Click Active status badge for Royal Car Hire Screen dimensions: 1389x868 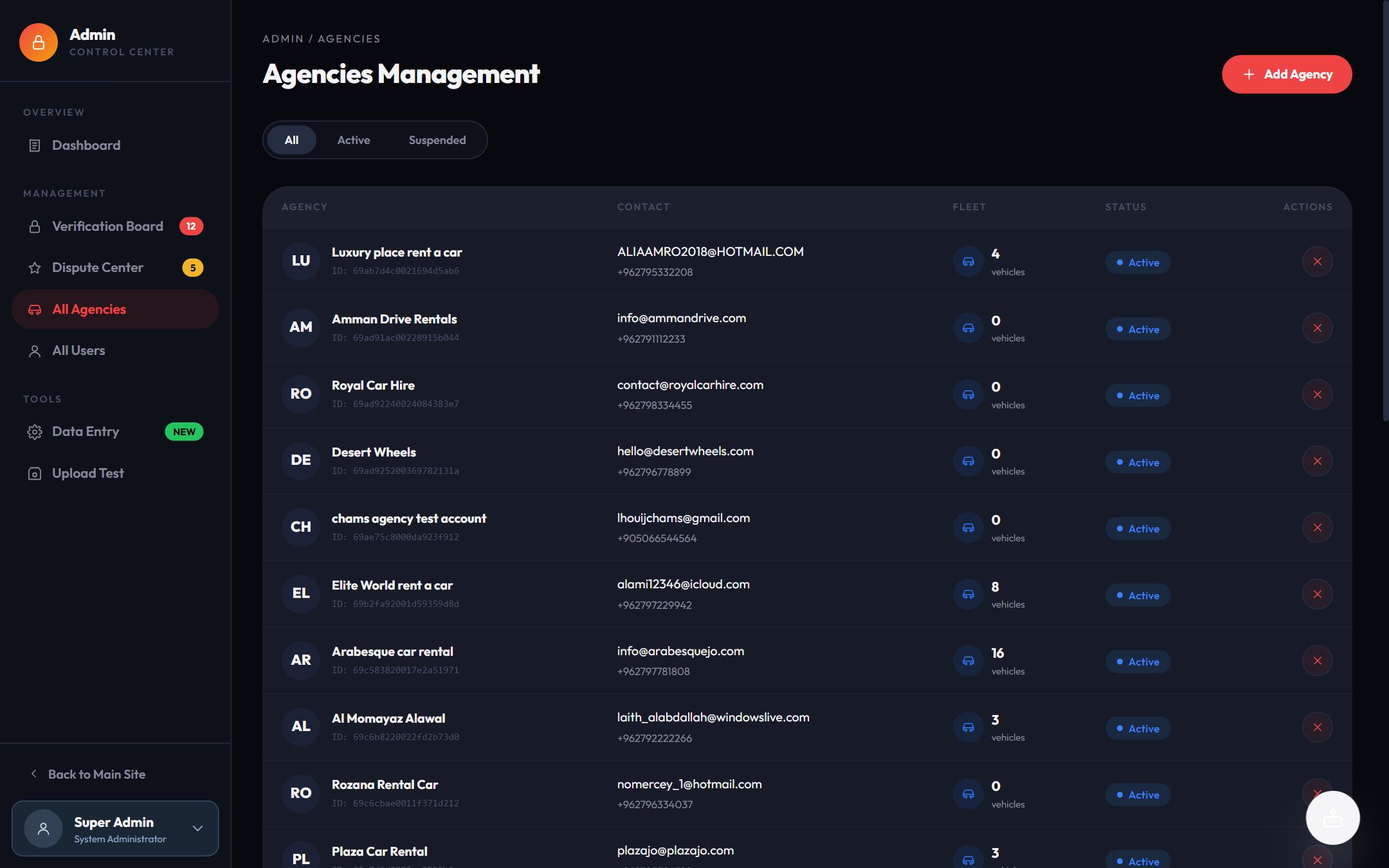(1138, 395)
